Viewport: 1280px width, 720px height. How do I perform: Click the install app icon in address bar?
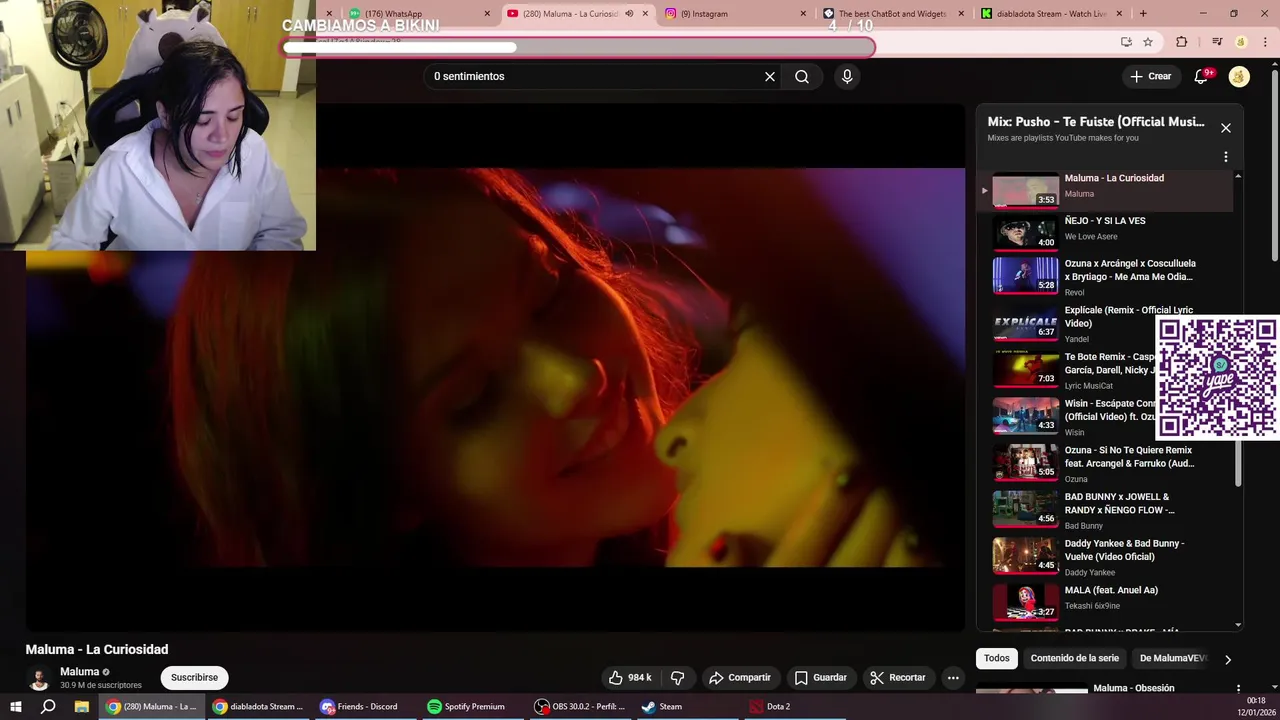tap(1126, 42)
